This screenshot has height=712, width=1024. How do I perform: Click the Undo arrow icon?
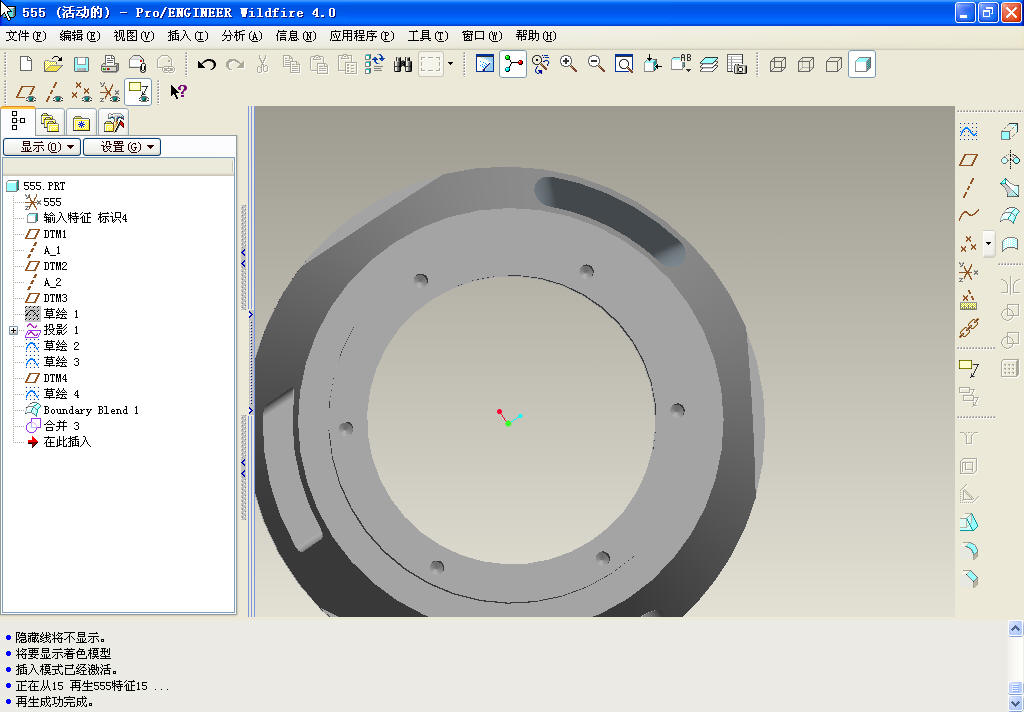pos(206,64)
